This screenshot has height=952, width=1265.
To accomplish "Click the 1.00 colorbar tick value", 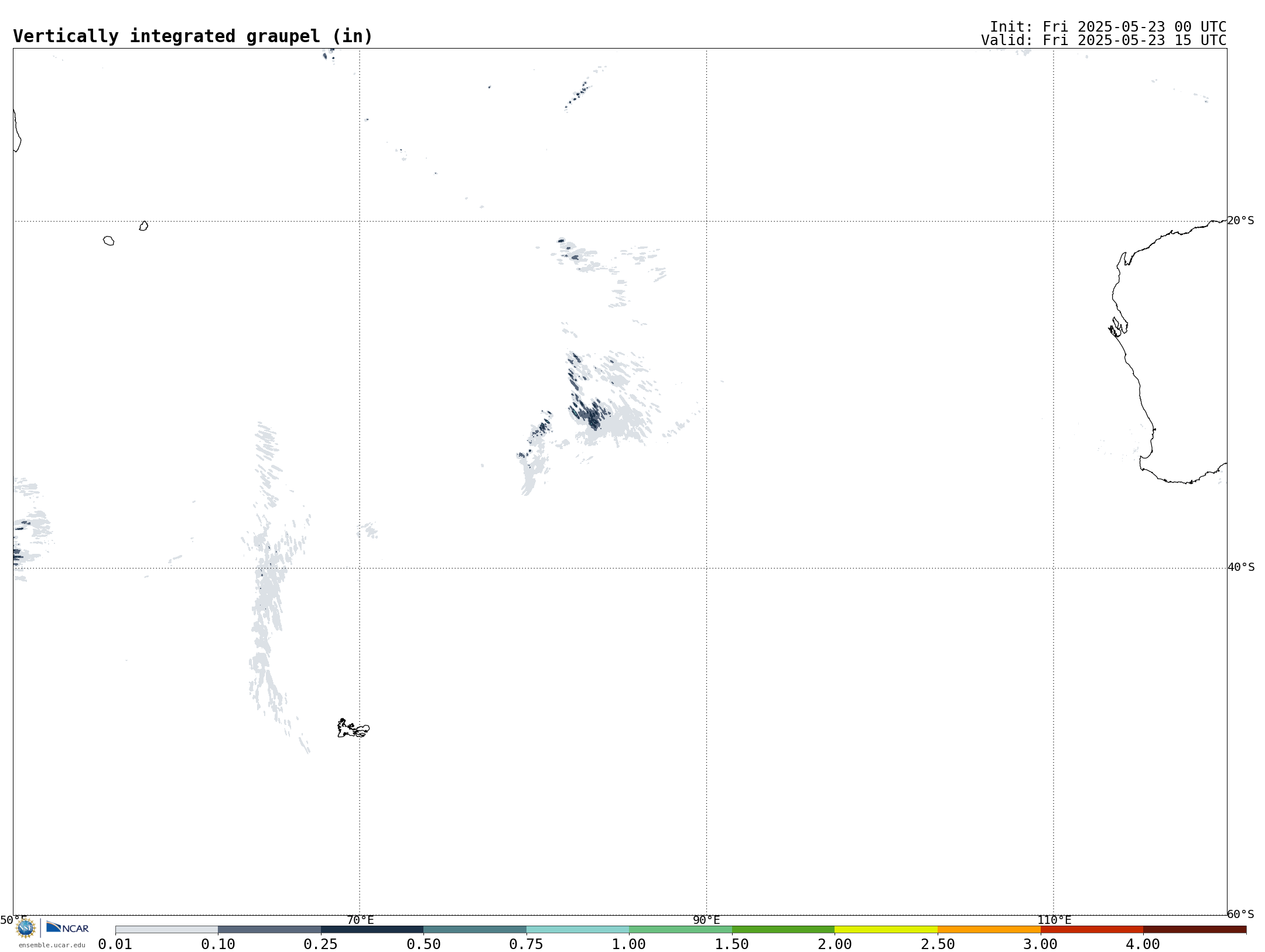I will (629, 944).
